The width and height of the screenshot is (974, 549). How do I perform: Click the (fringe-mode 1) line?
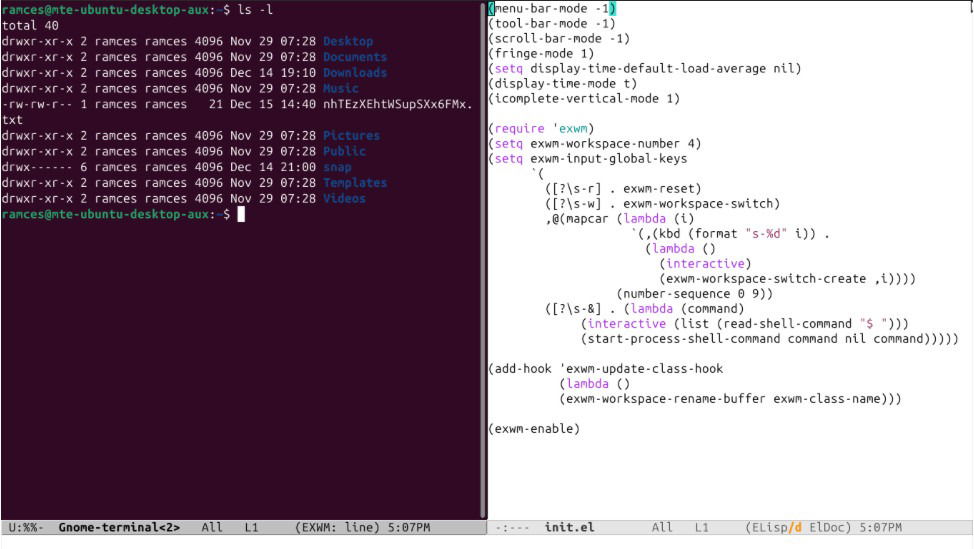pos(541,53)
